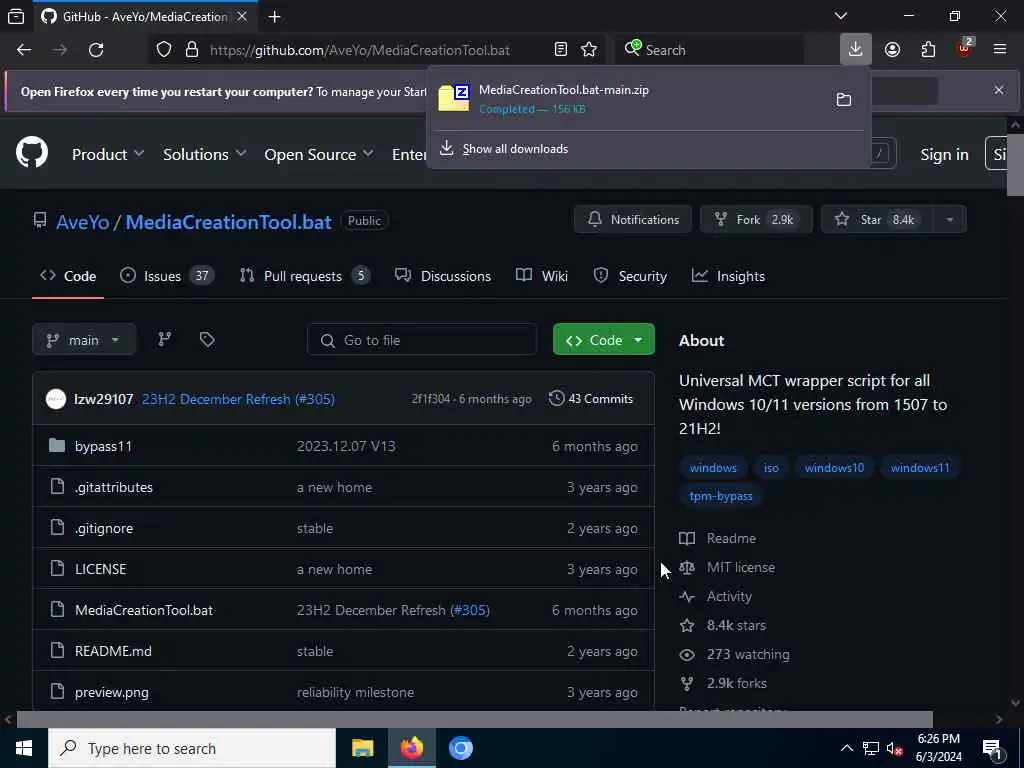Open the README.md file
This screenshot has height=768, width=1024.
(113, 651)
